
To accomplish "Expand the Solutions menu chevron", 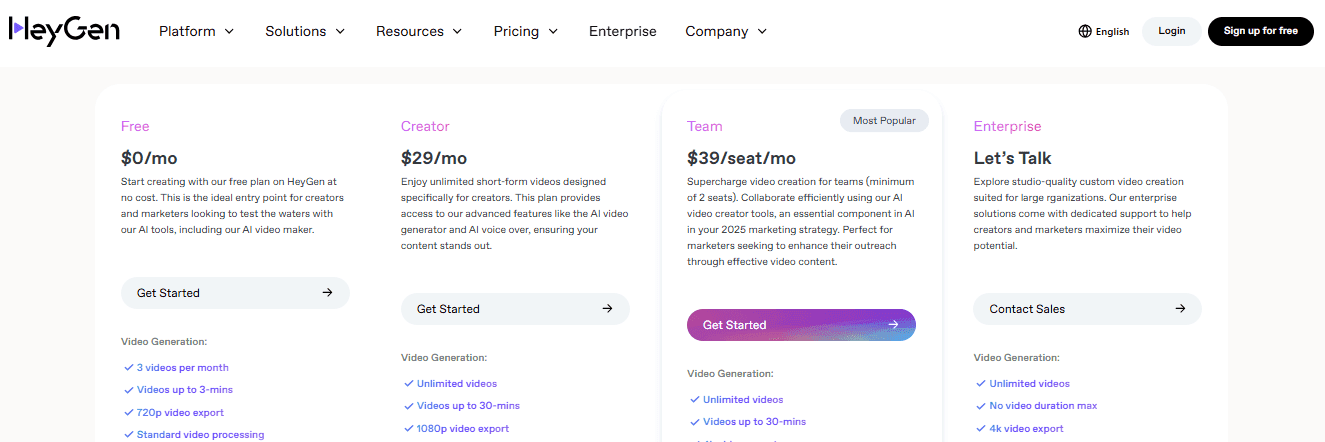I will [340, 32].
